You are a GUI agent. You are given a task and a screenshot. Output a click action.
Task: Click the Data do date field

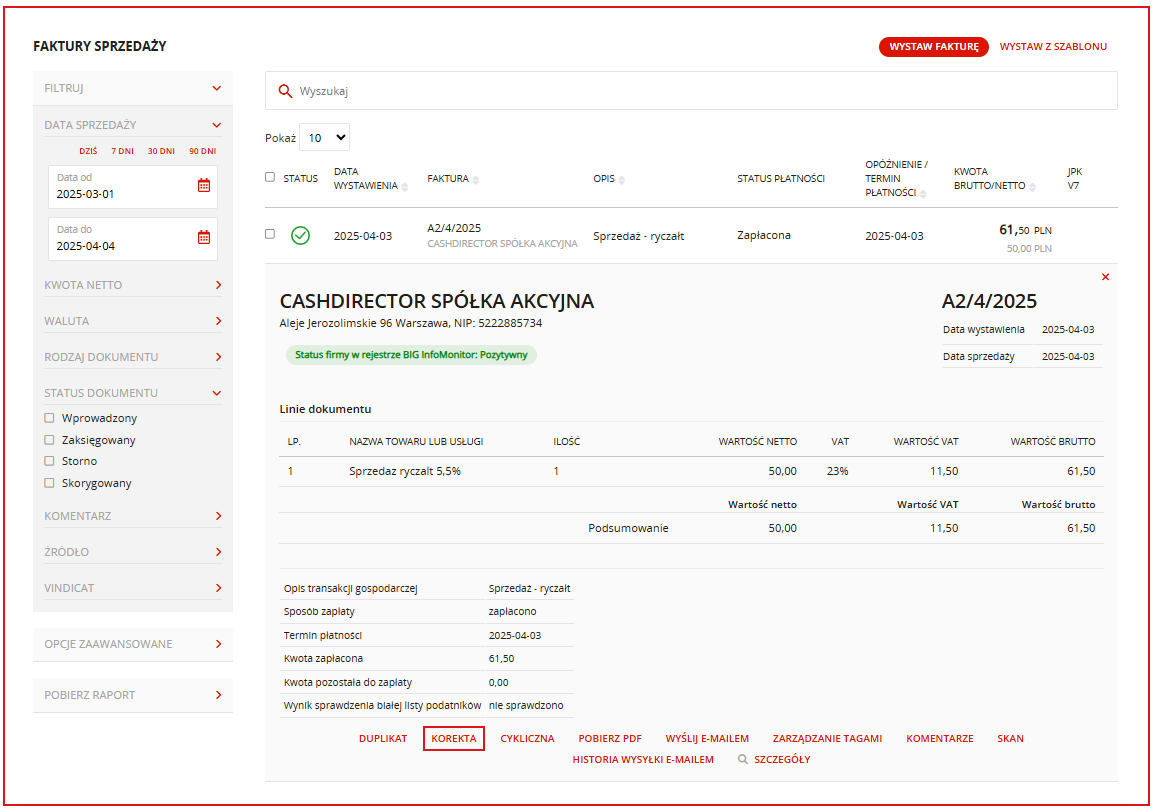132,239
